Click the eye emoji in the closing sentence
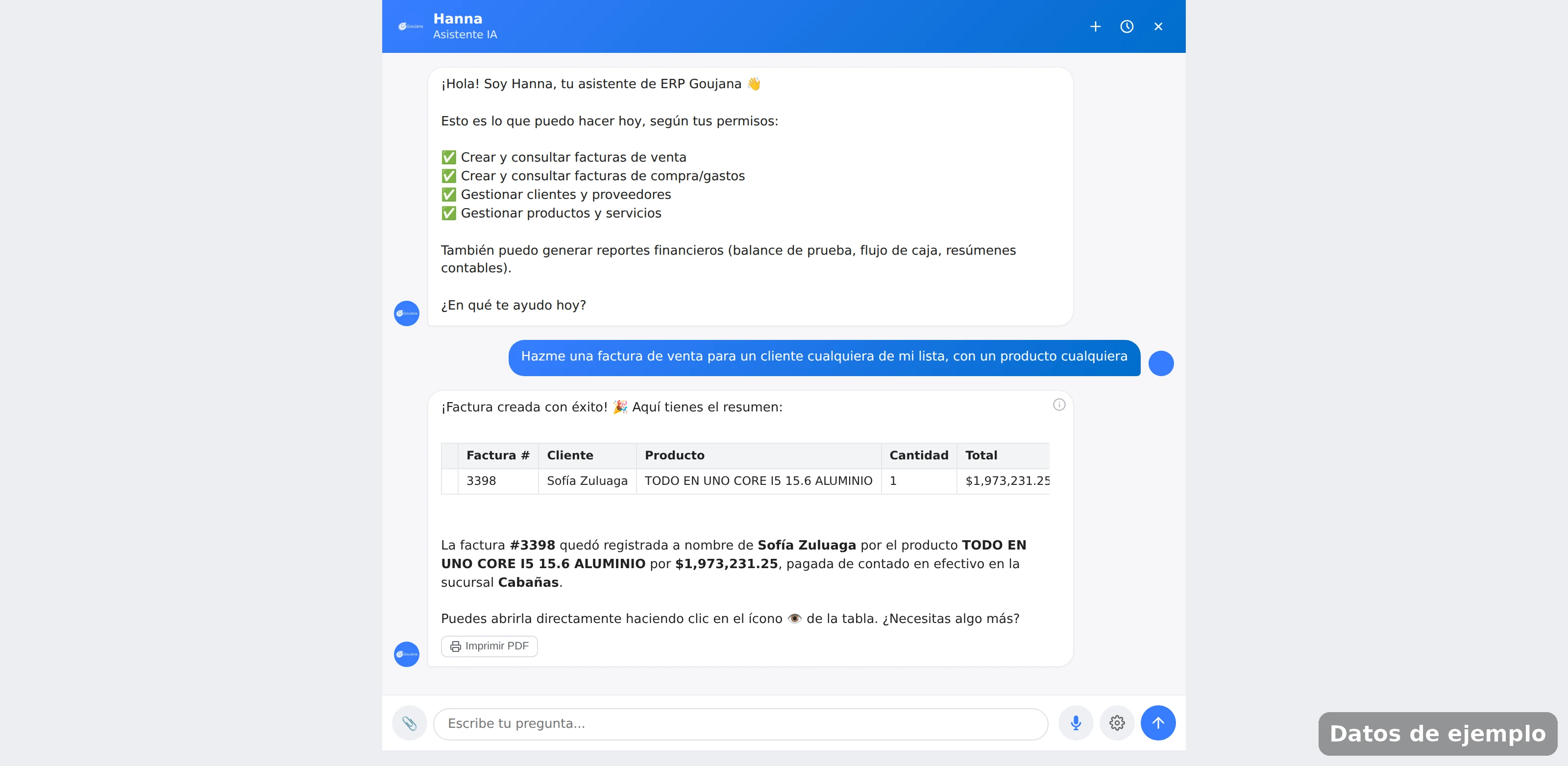 (x=794, y=619)
